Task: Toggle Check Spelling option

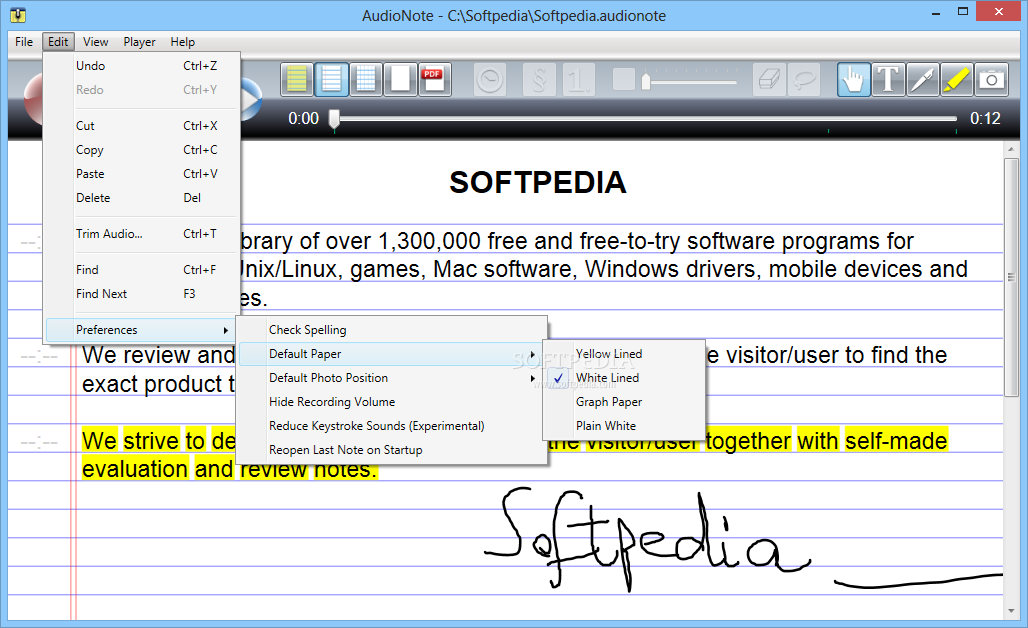Action: (x=391, y=330)
